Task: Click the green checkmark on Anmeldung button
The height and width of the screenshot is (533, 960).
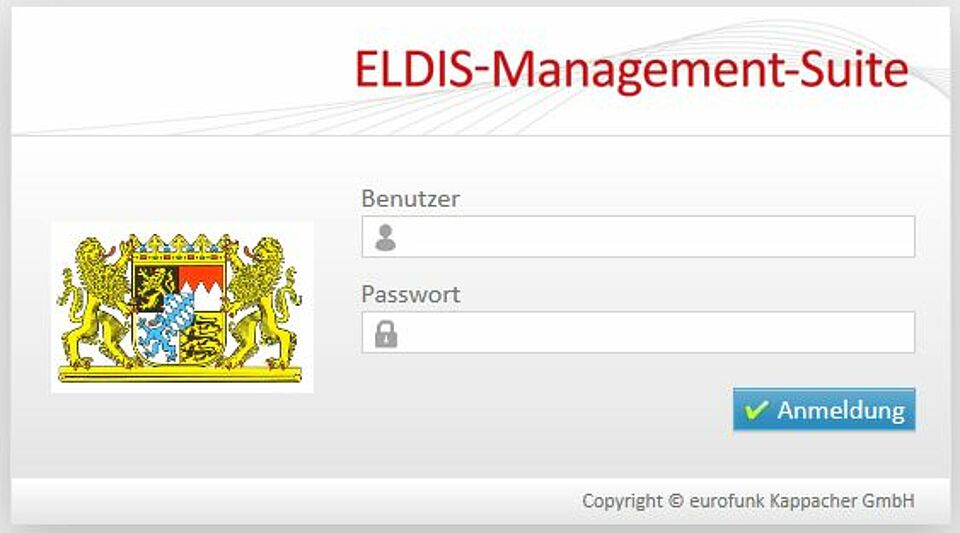Action: 756,409
